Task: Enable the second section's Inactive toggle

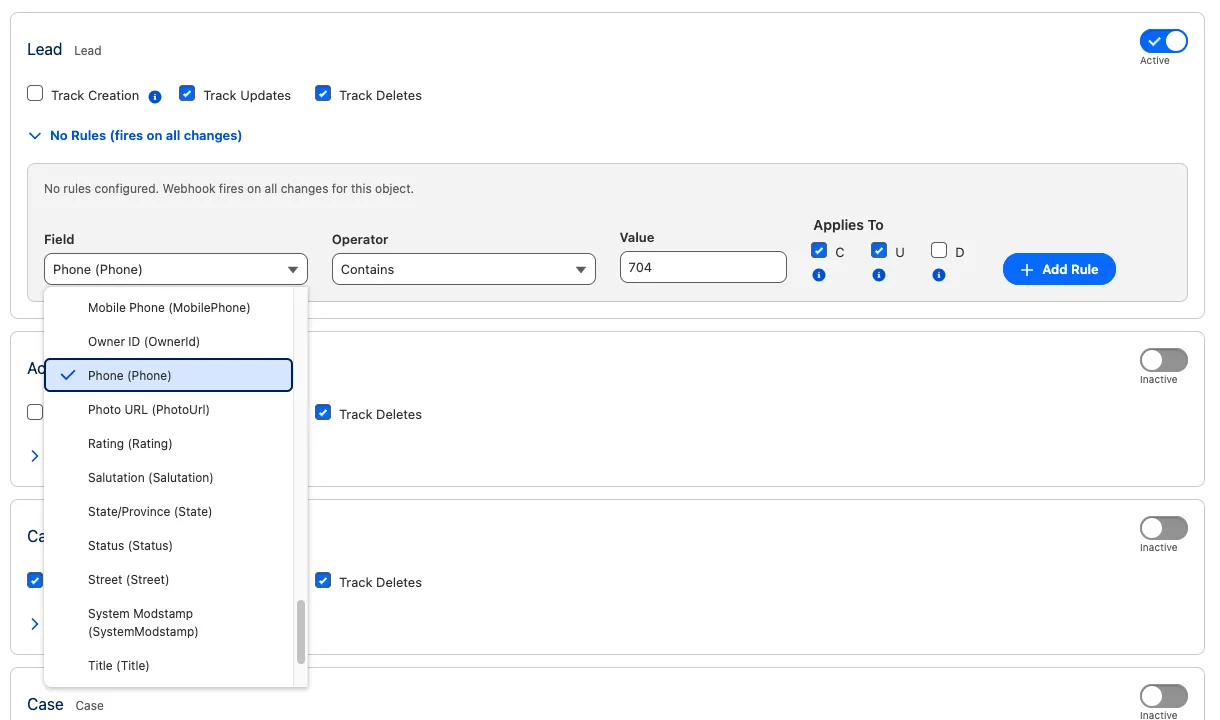Action: (1164, 360)
